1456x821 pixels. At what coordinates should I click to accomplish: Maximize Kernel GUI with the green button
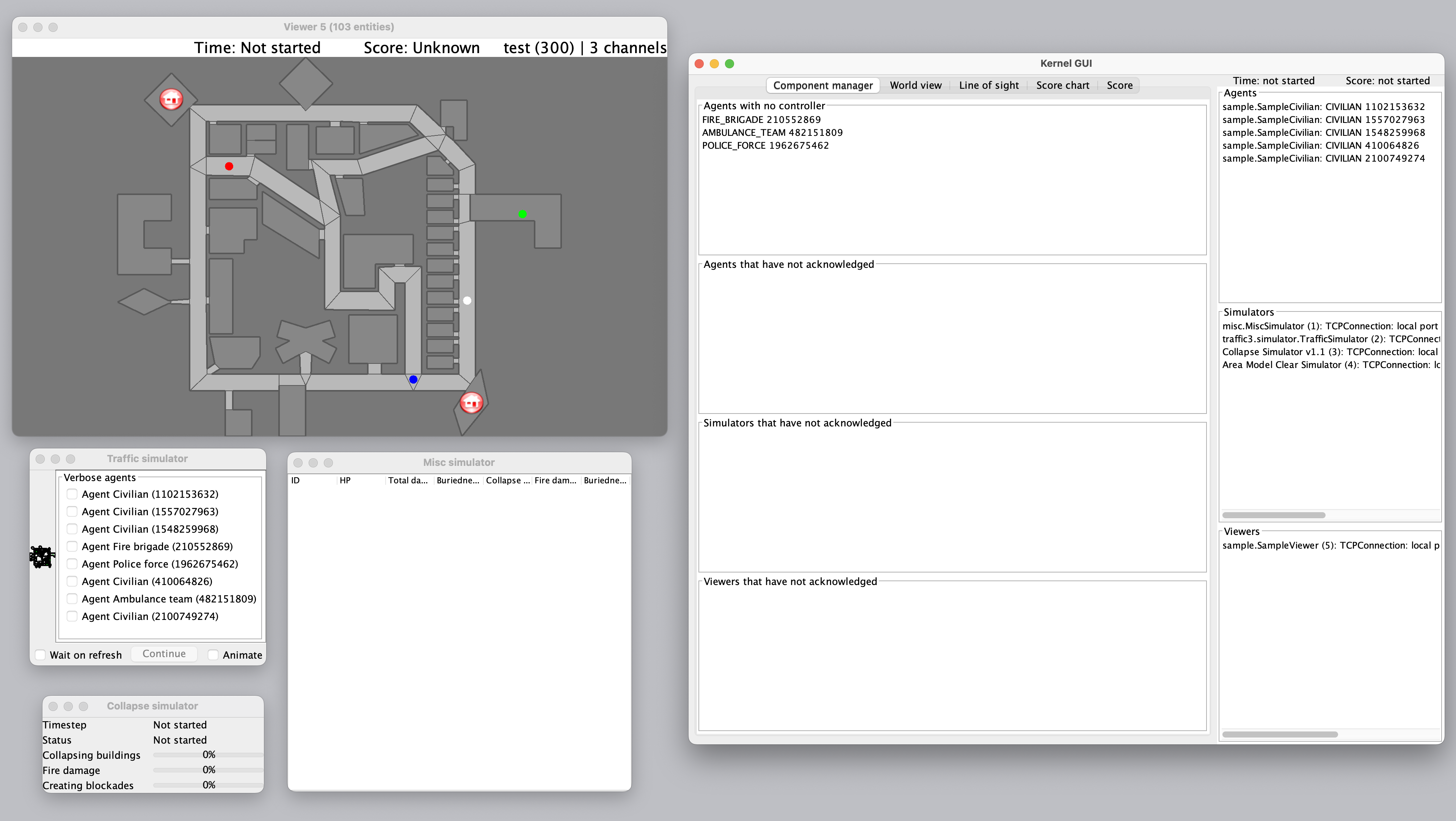730,63
